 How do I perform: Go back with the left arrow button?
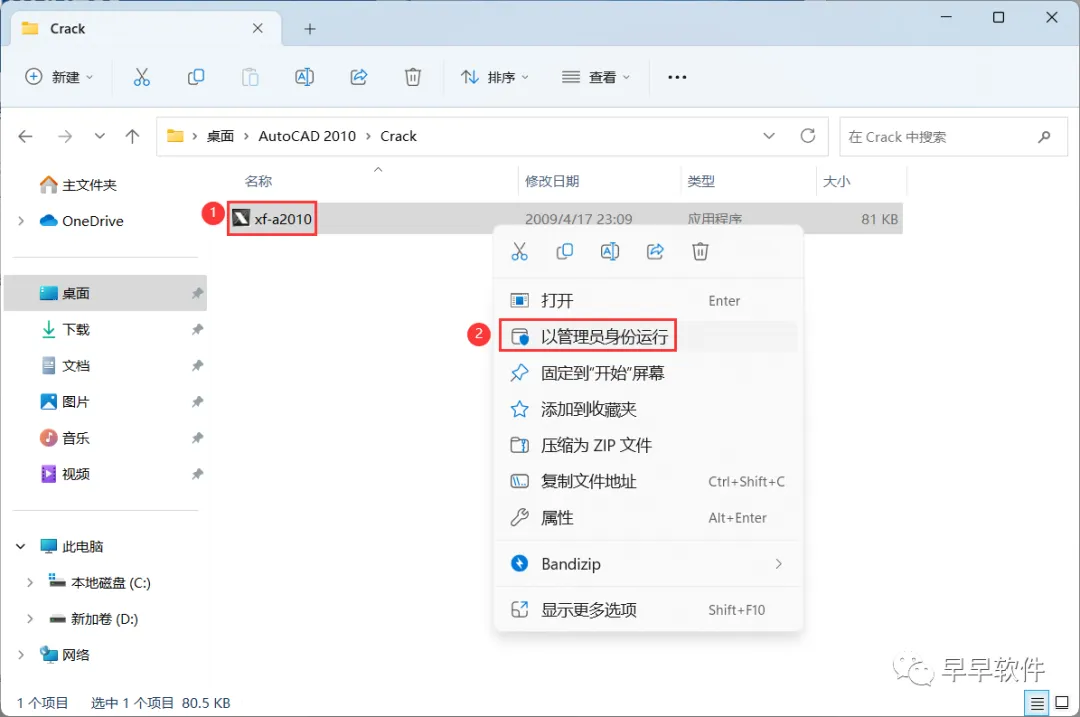point(25,136)
